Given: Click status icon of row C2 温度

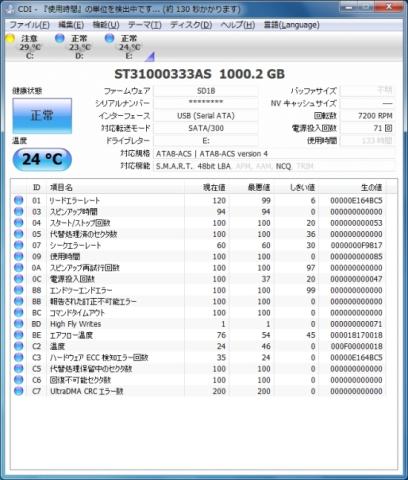Looking at the screenshot, I should click(x=19, y=346).
